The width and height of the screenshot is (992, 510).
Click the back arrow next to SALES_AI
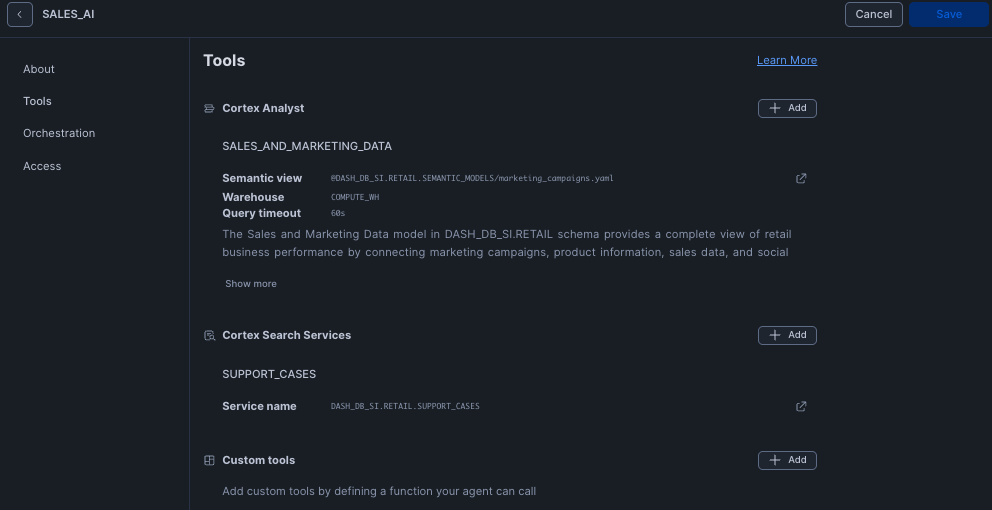pos(20,15)
